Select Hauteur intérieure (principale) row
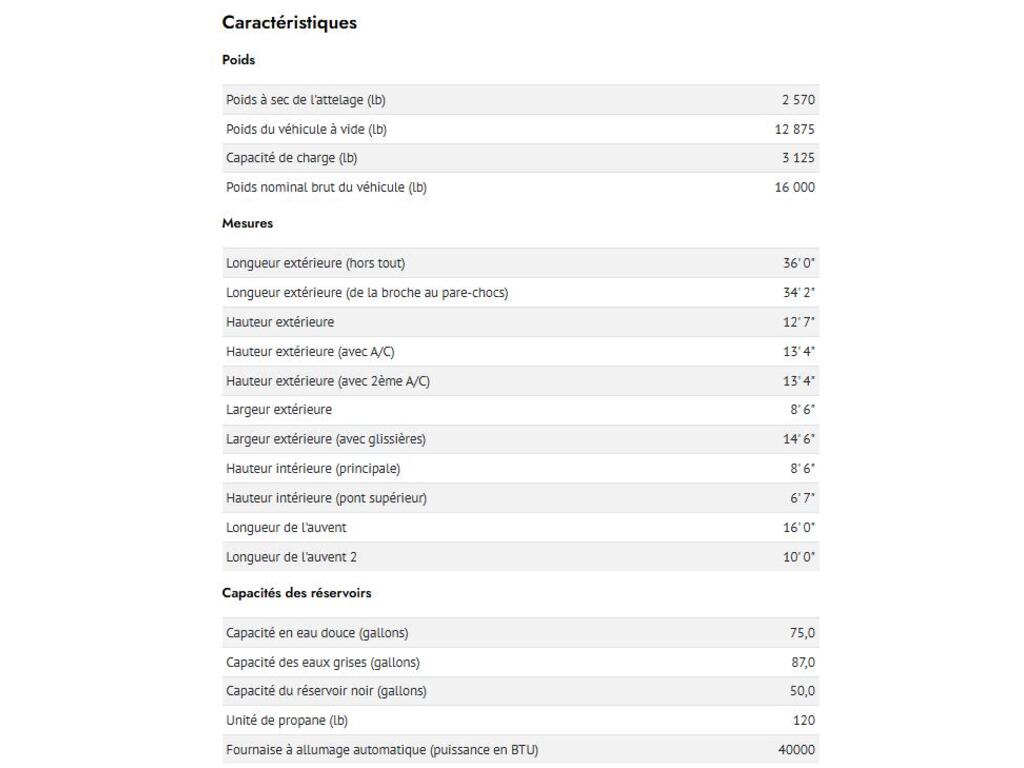Viewport: 1024px width, 768px height. tap(520, 469)
